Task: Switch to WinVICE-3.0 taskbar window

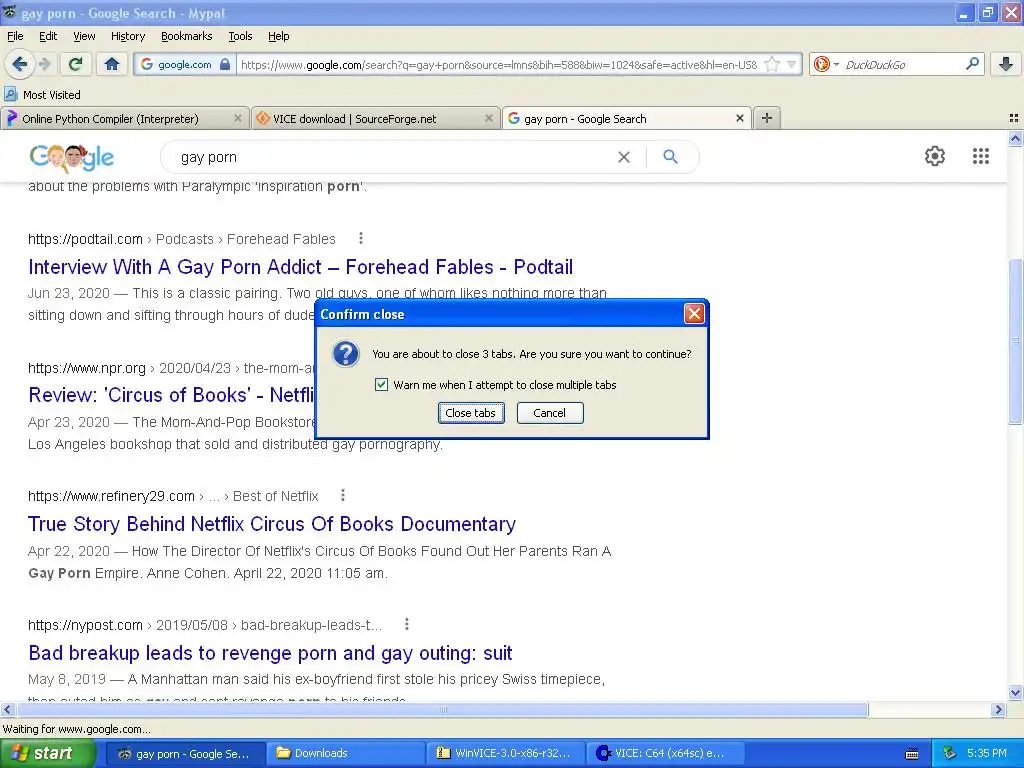Action: click(505, 754)
